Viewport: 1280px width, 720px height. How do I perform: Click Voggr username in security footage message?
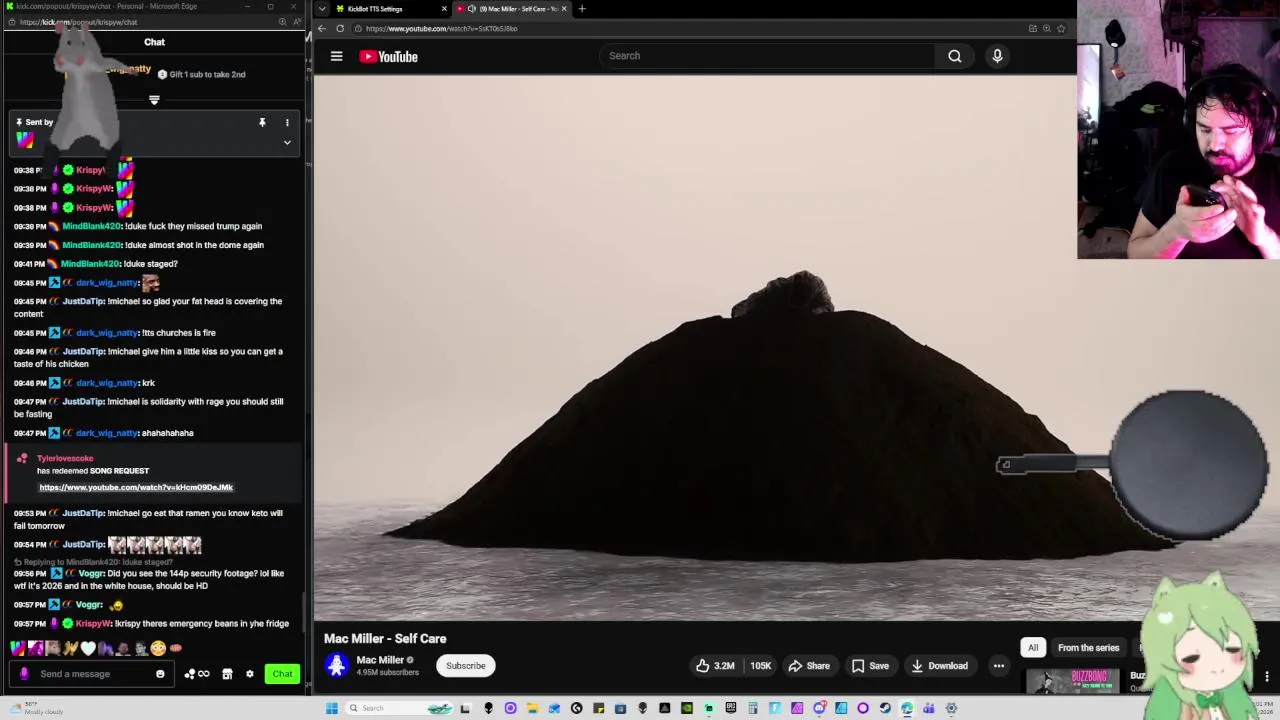[x=90, y=573]
